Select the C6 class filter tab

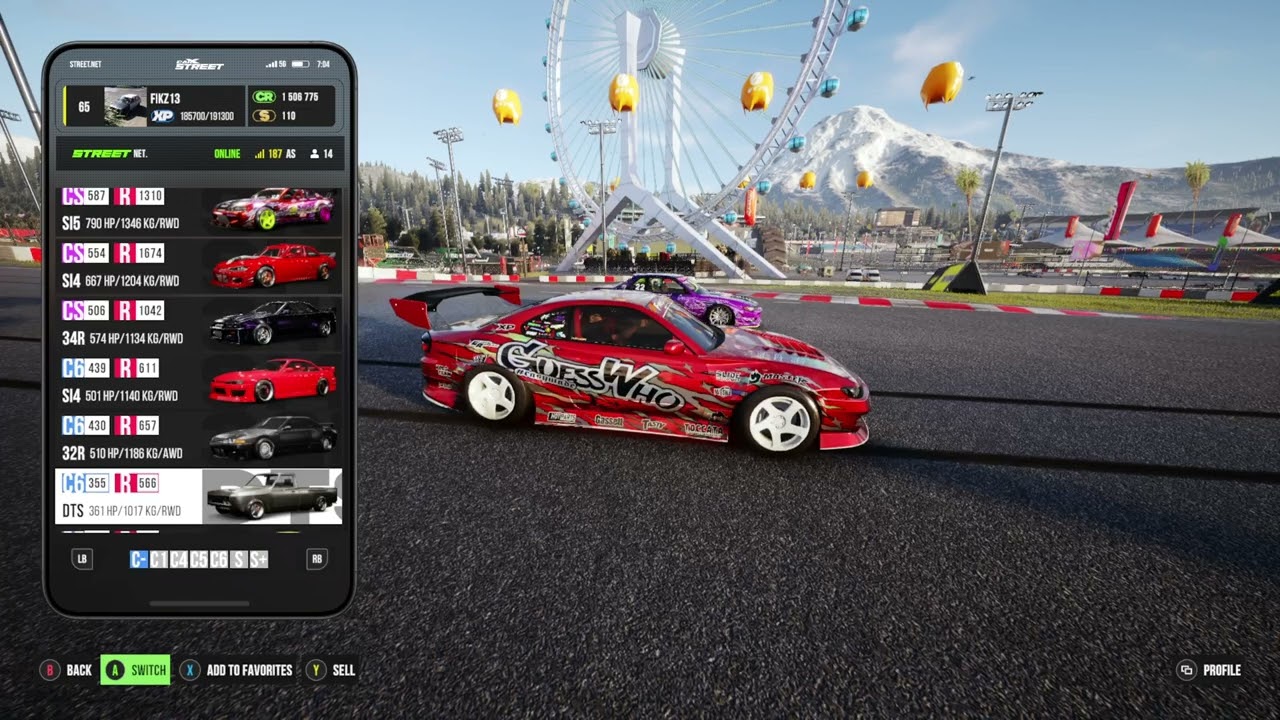pos(218,559)
